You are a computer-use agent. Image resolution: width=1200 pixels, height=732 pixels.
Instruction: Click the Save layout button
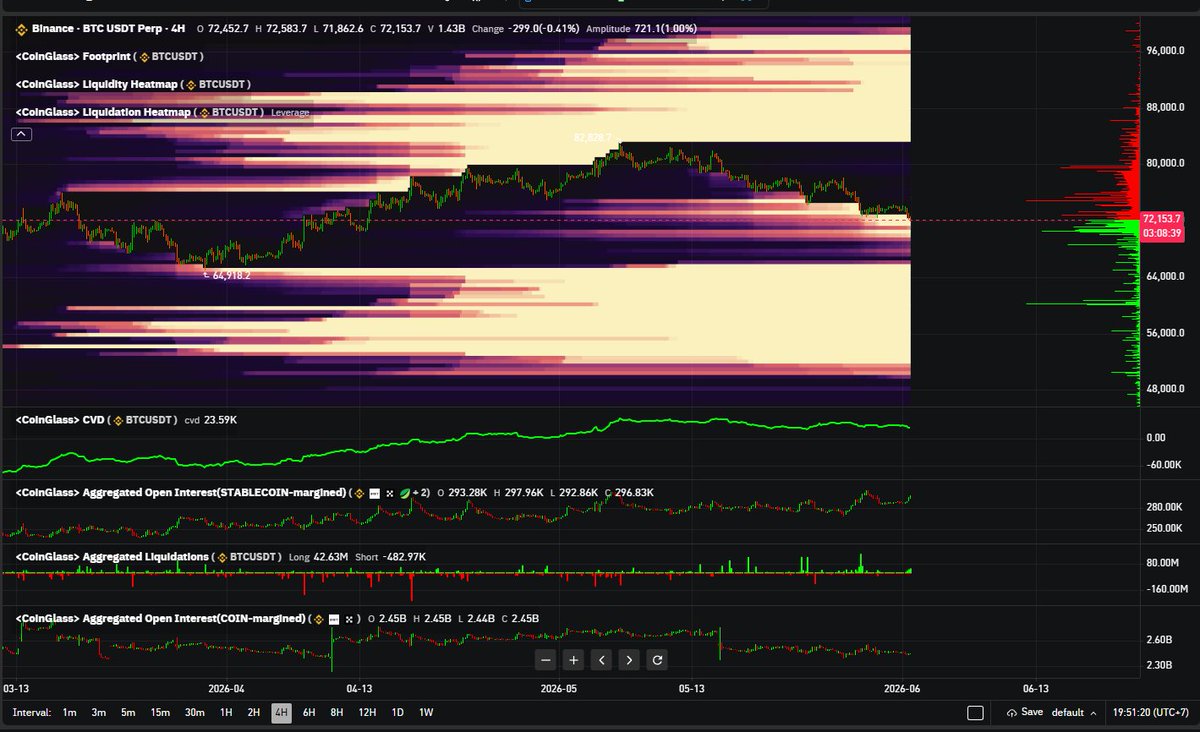(x=1024, y=712)
